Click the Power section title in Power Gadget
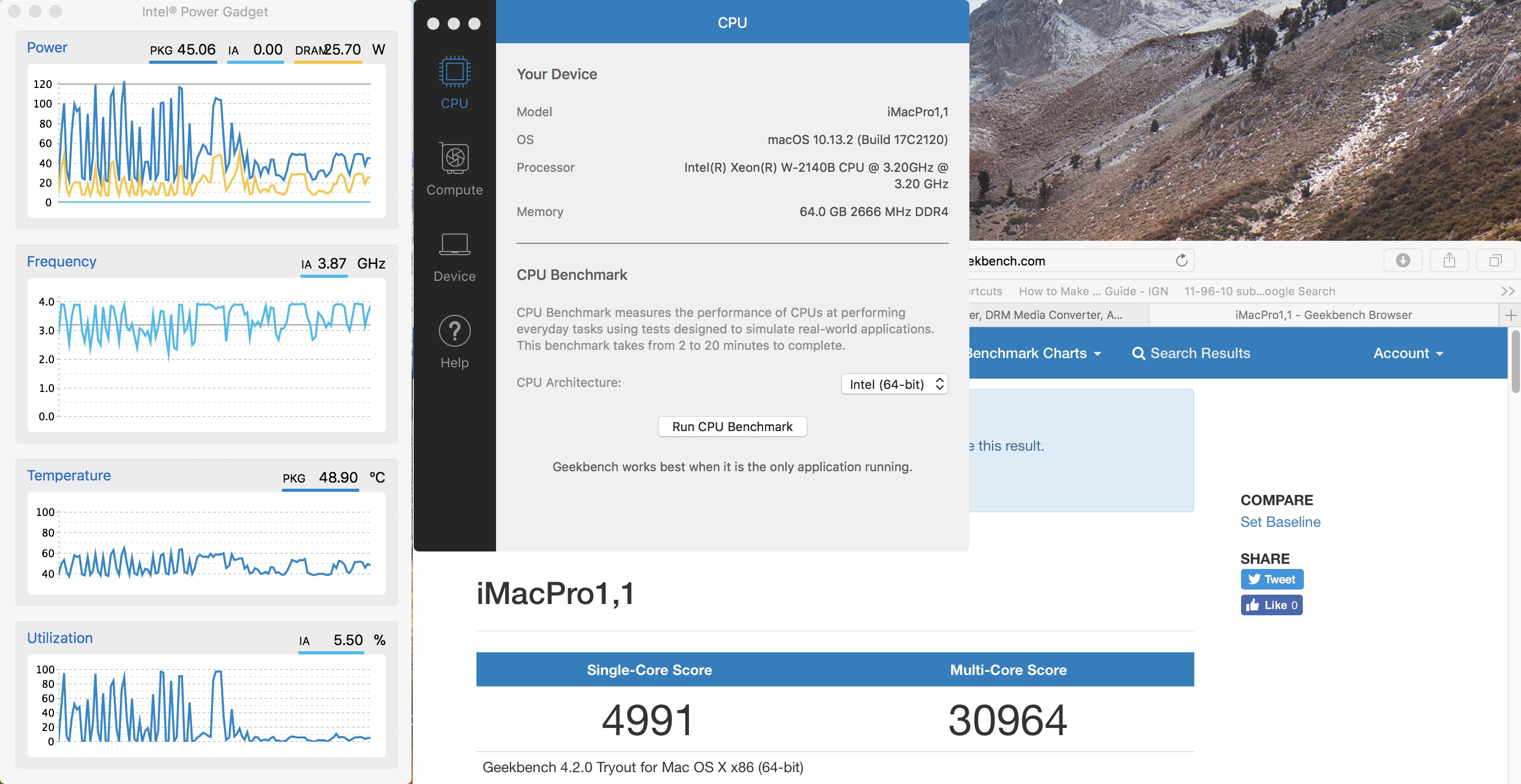Viewport: 1521px width, 784px height. point(47,47)
